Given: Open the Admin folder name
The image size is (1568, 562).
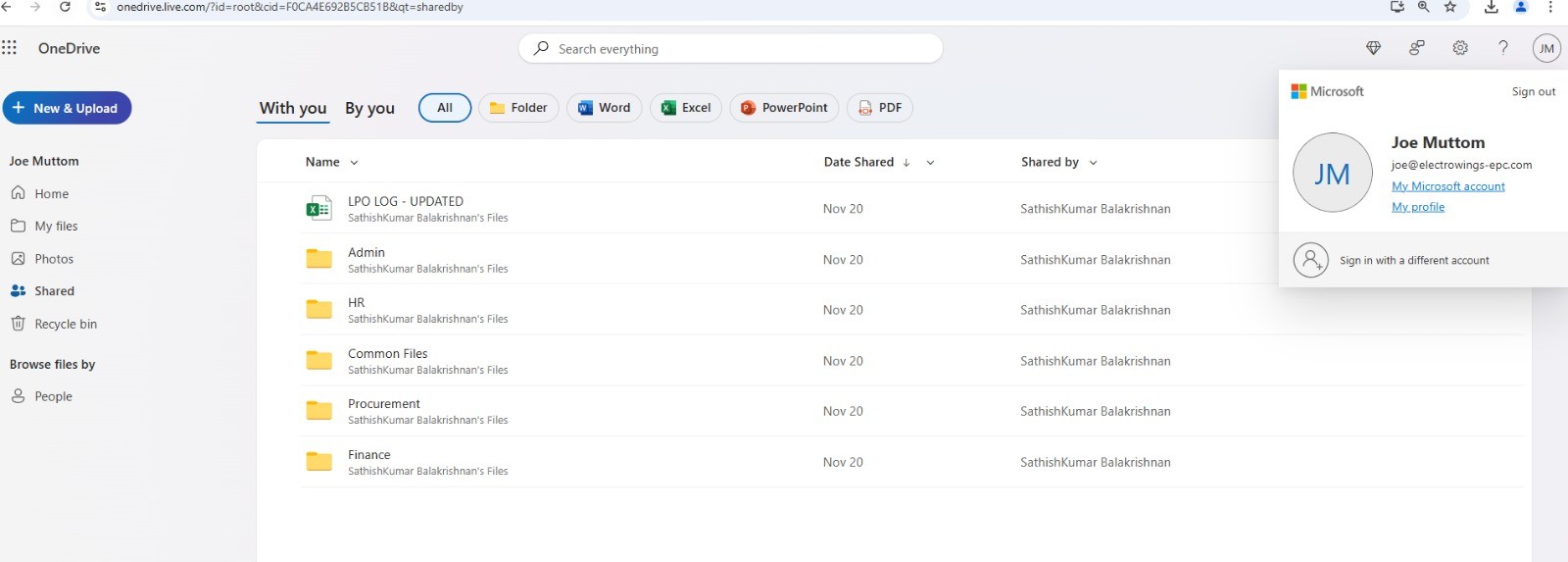Looking at the screenshot, I should point(367,252).
